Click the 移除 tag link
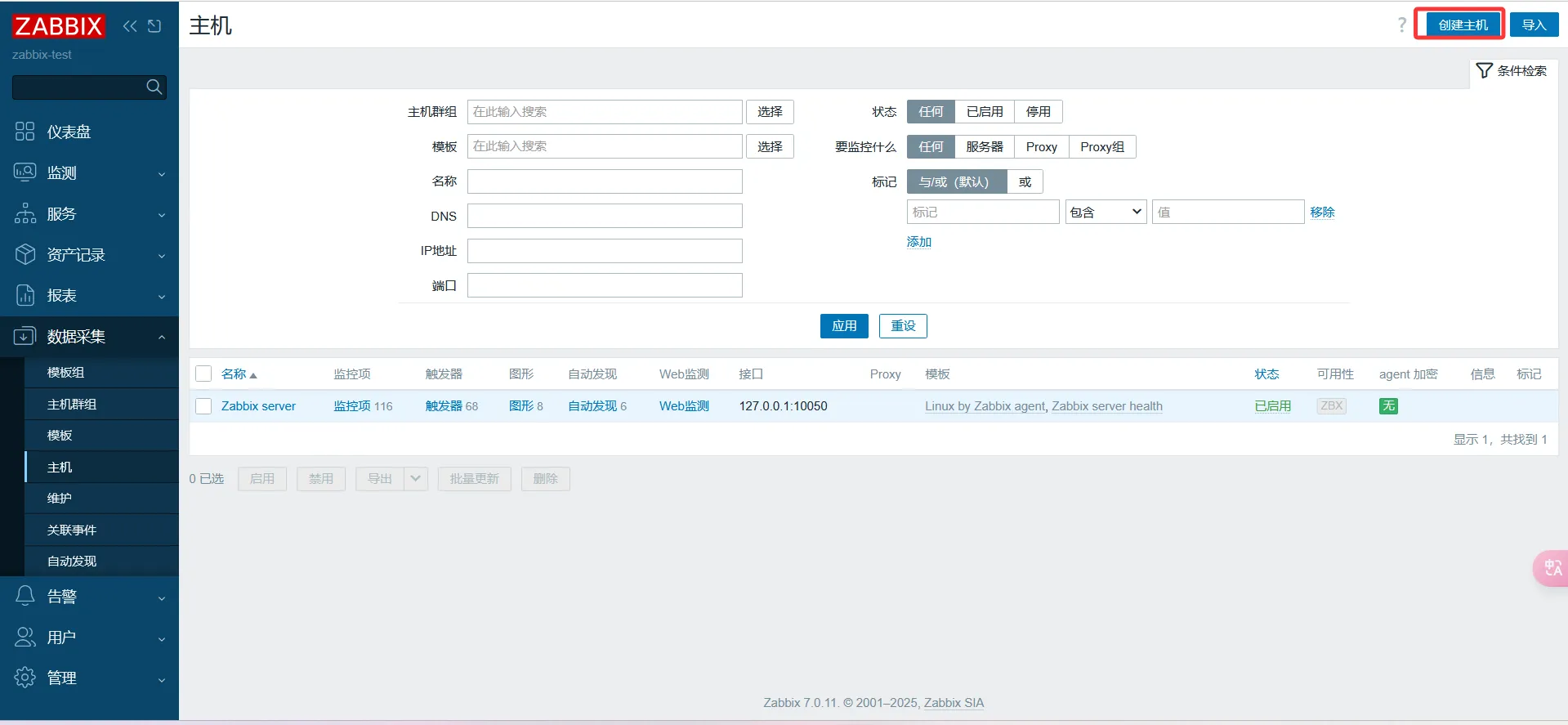The image size is (1568, 725). (x=1322, y=212)
